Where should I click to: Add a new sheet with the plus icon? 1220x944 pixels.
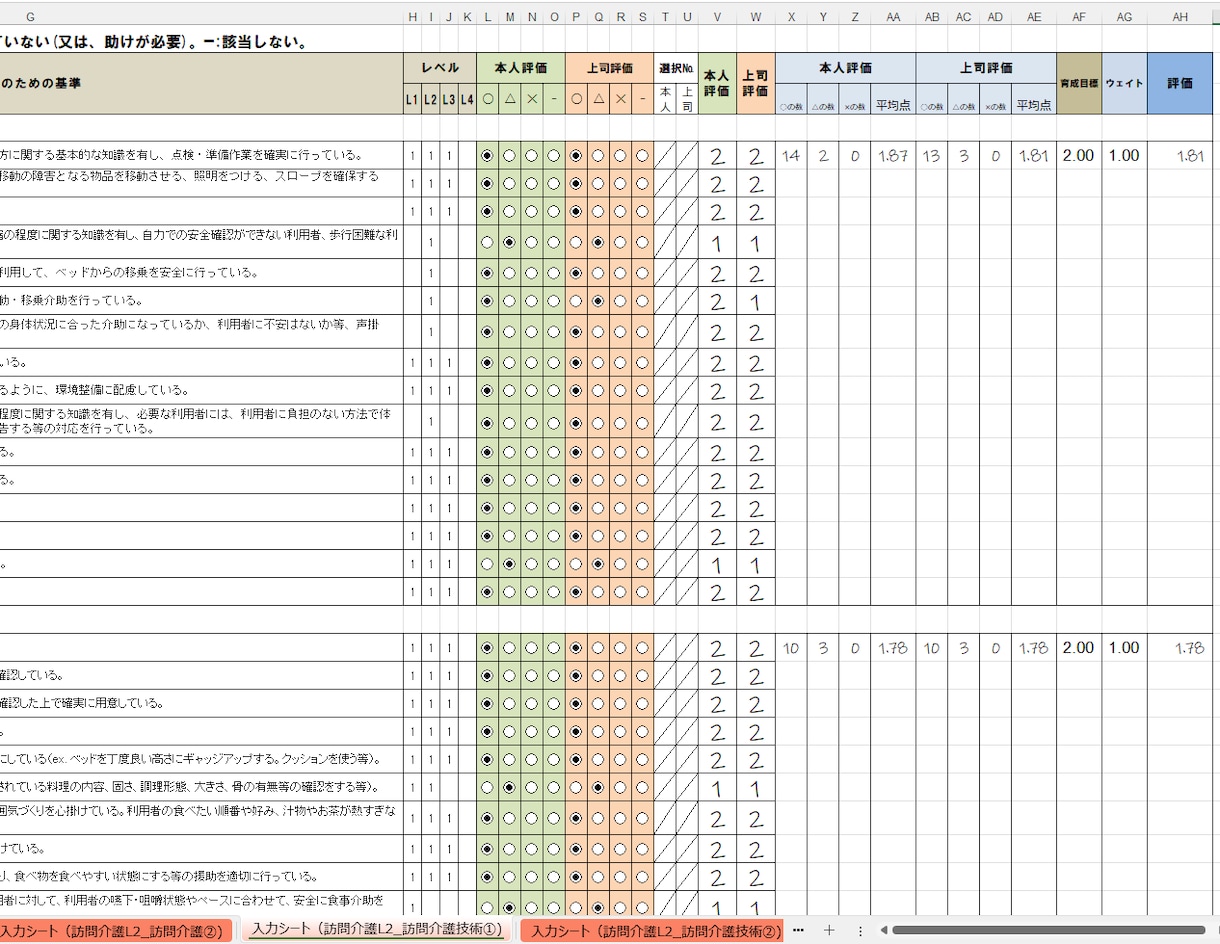(x=828, y=930)
